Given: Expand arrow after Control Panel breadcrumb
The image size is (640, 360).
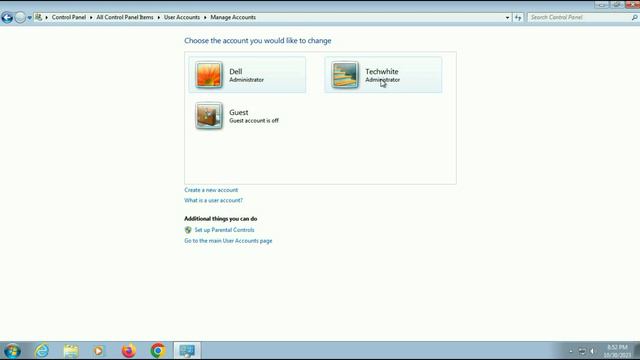Looking at the screenshot, I should [91, 18].
